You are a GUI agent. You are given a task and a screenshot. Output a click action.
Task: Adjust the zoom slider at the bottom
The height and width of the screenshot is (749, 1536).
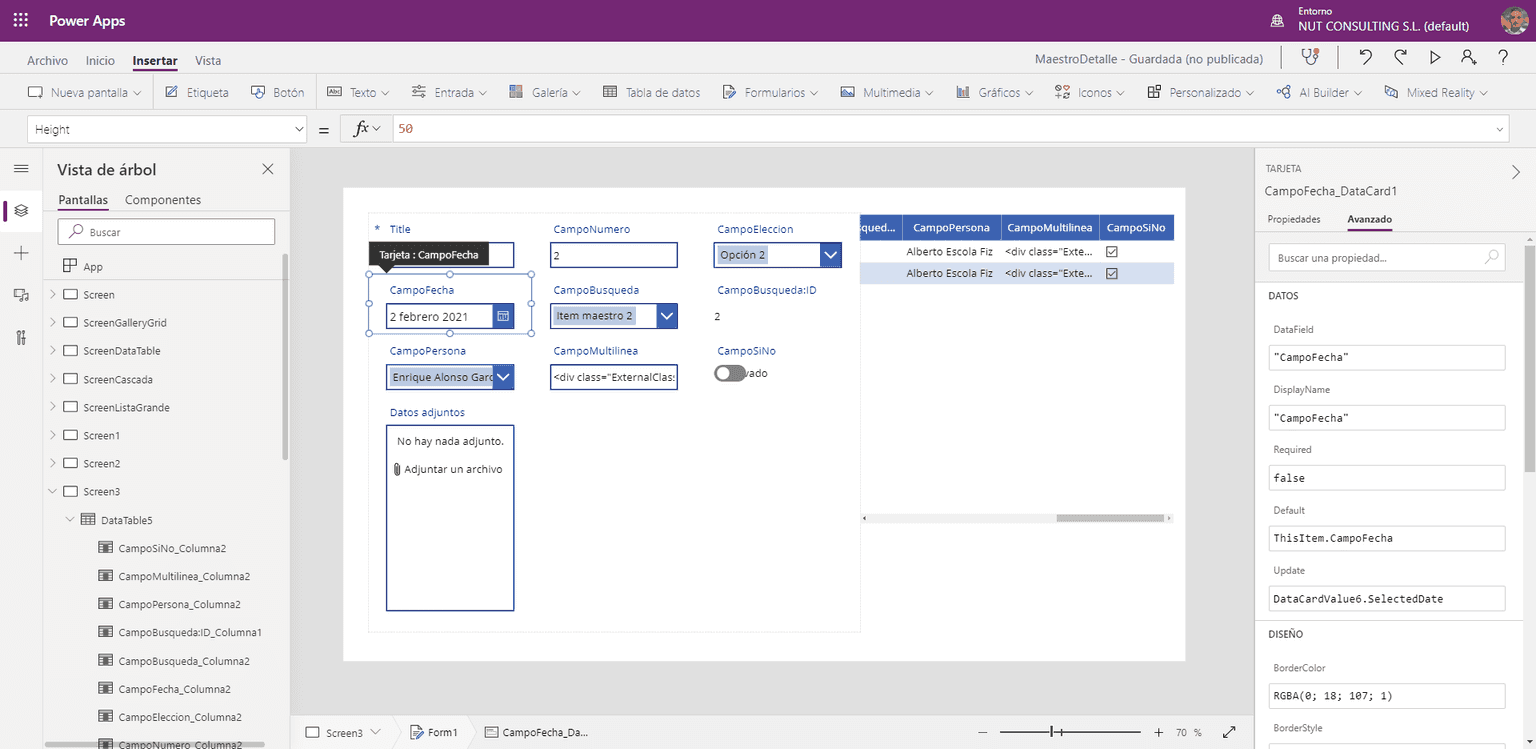1052,731
